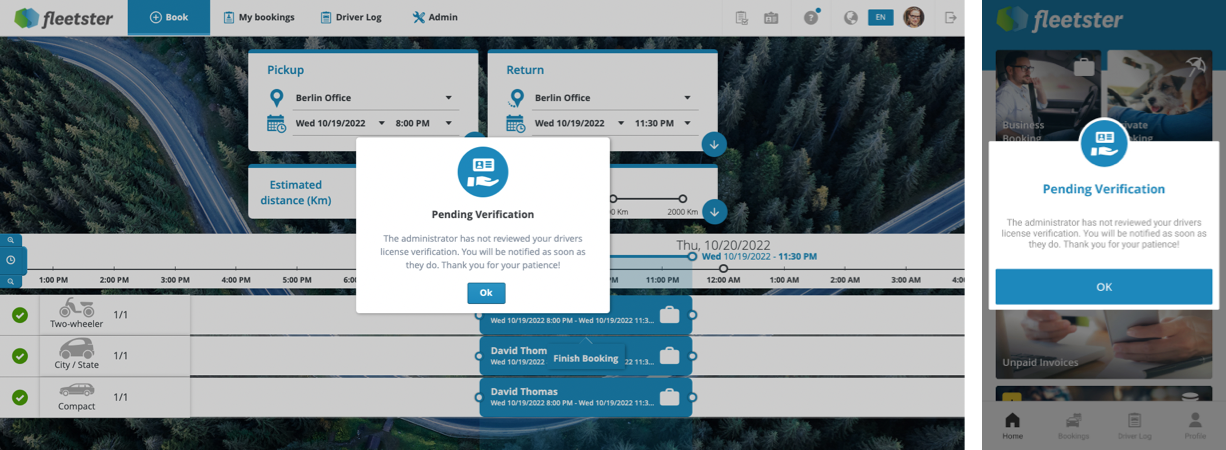This screenshot has width=1226, height=450.
Task: Click the Pickup location pin icon
Action: [277, 98]
